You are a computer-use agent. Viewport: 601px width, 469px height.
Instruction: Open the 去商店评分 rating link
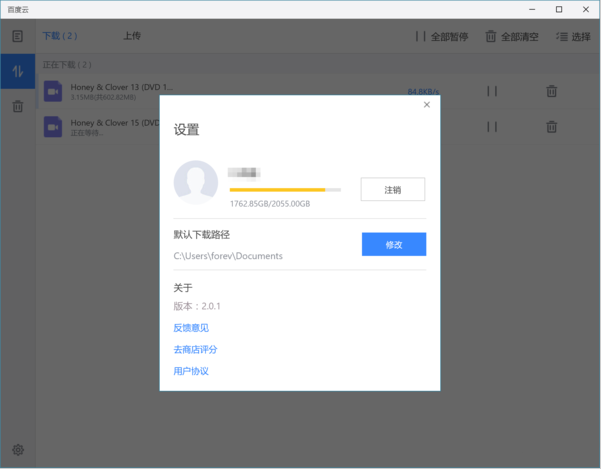click(x=195, y=349)
